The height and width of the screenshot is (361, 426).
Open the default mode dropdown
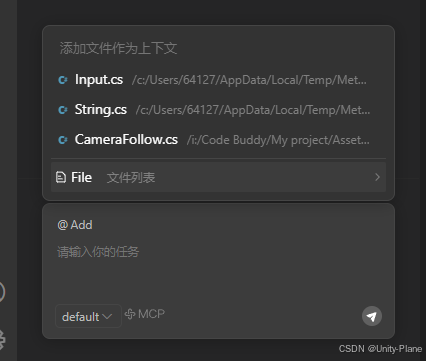88,316
